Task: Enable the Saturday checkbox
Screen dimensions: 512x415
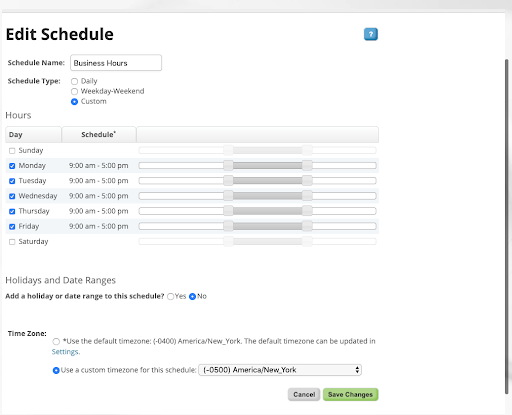Action: point(12,242)
